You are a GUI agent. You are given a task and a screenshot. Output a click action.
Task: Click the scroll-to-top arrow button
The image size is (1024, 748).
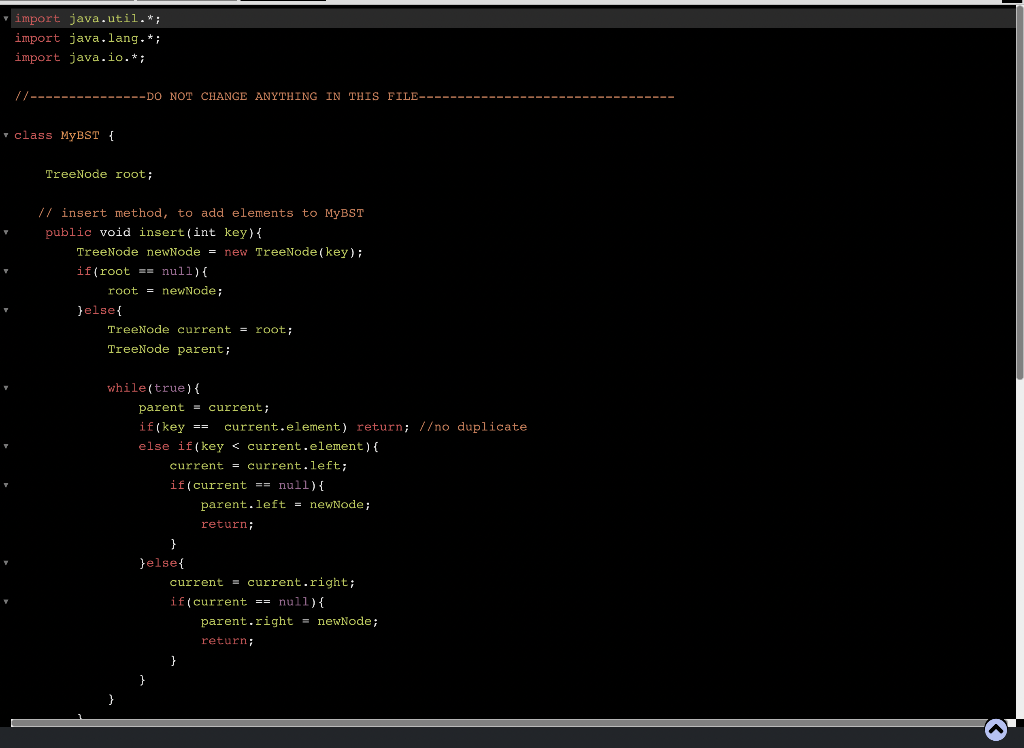click(995, 730)
